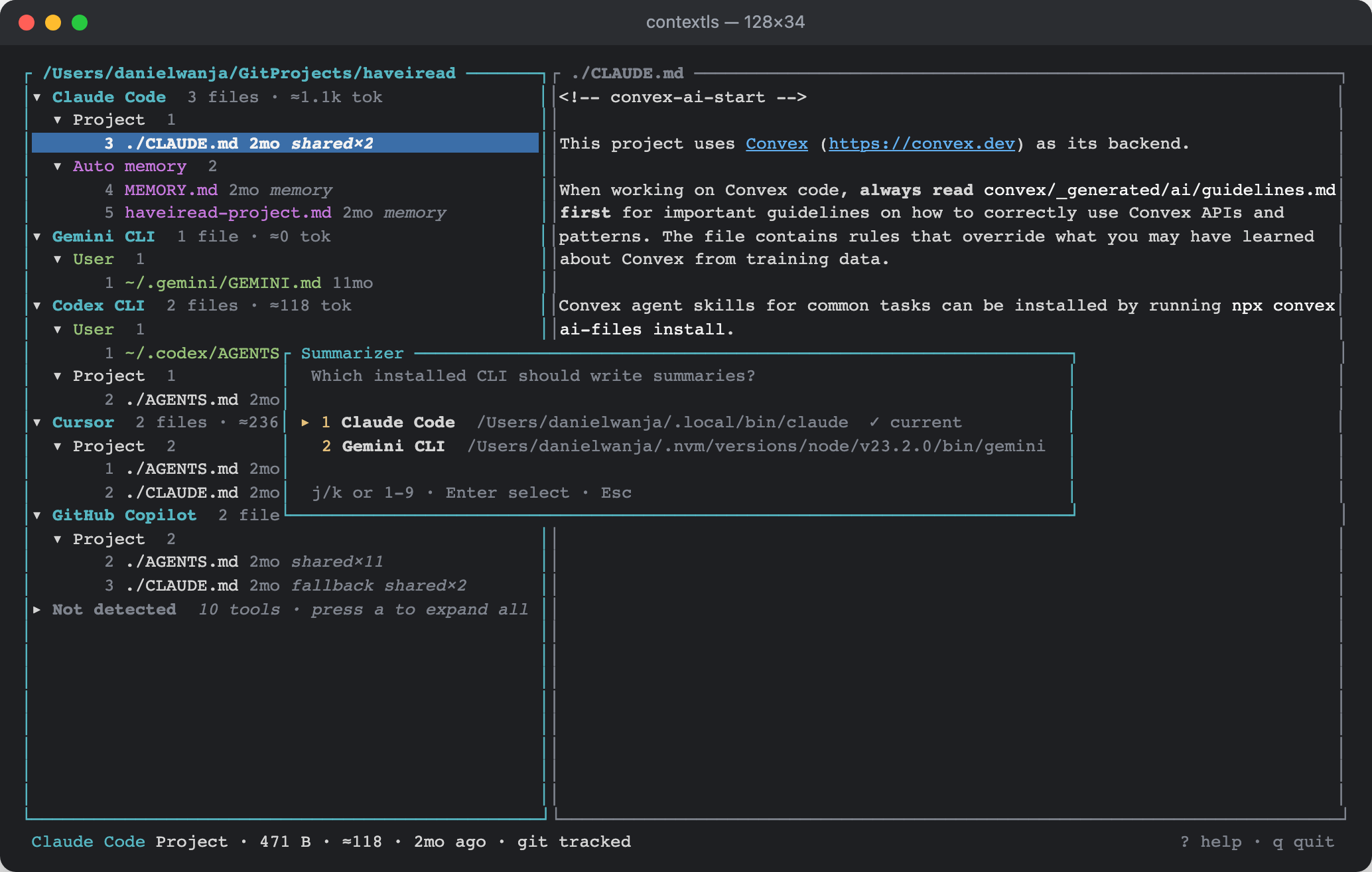Collapse the Auto memory subgroup
Image resolution: width=1372 pixels, height=872 pixels.
(x=58, y=167)
